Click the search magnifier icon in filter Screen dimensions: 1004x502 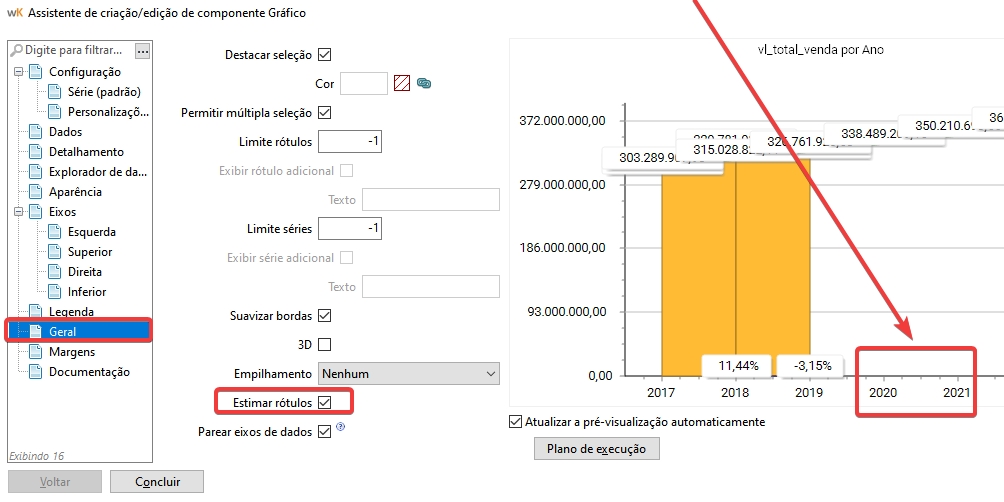(16, 50)
